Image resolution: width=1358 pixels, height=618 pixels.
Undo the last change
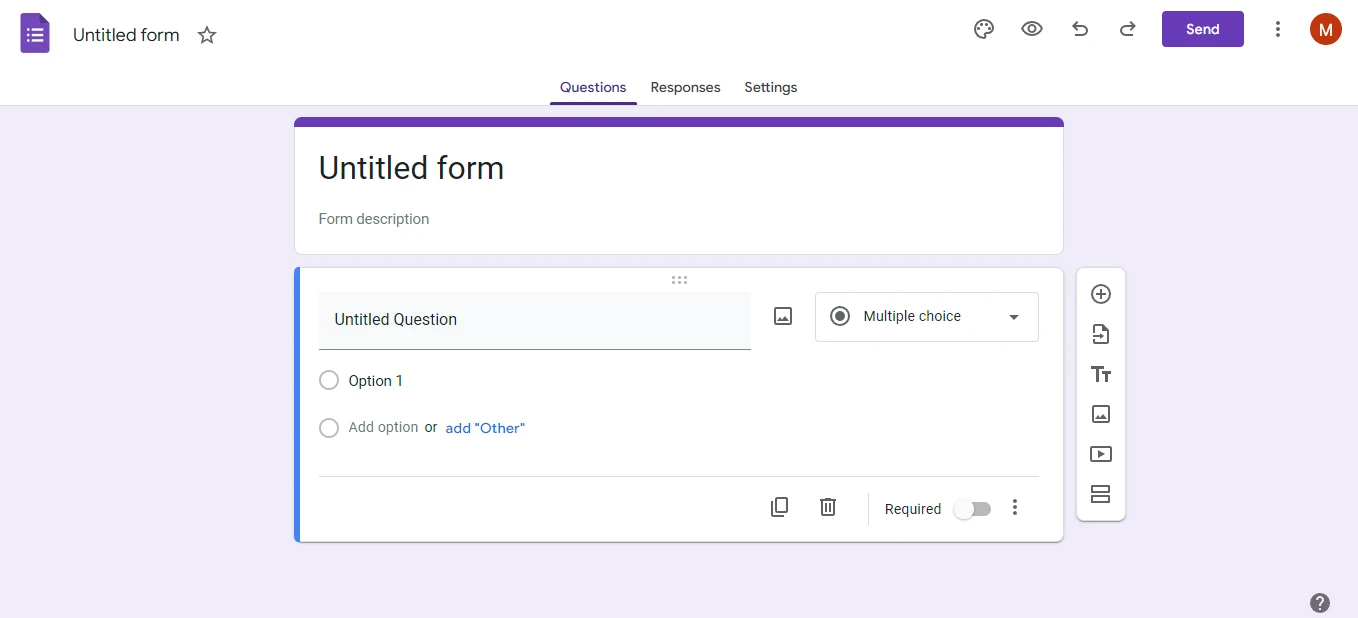[1079, 29]
